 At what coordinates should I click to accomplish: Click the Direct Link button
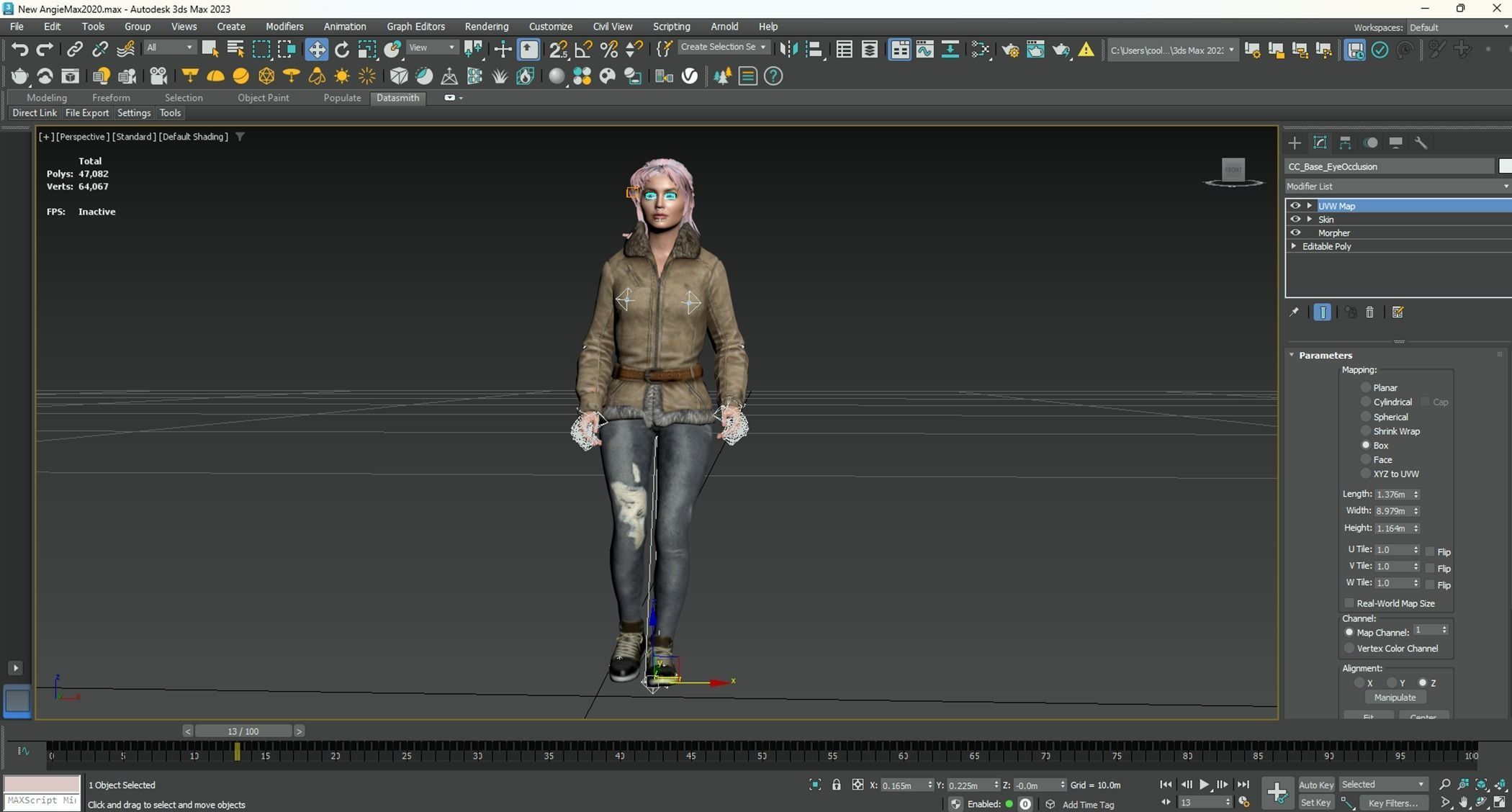pyautogui.click(x=35, y=113)
